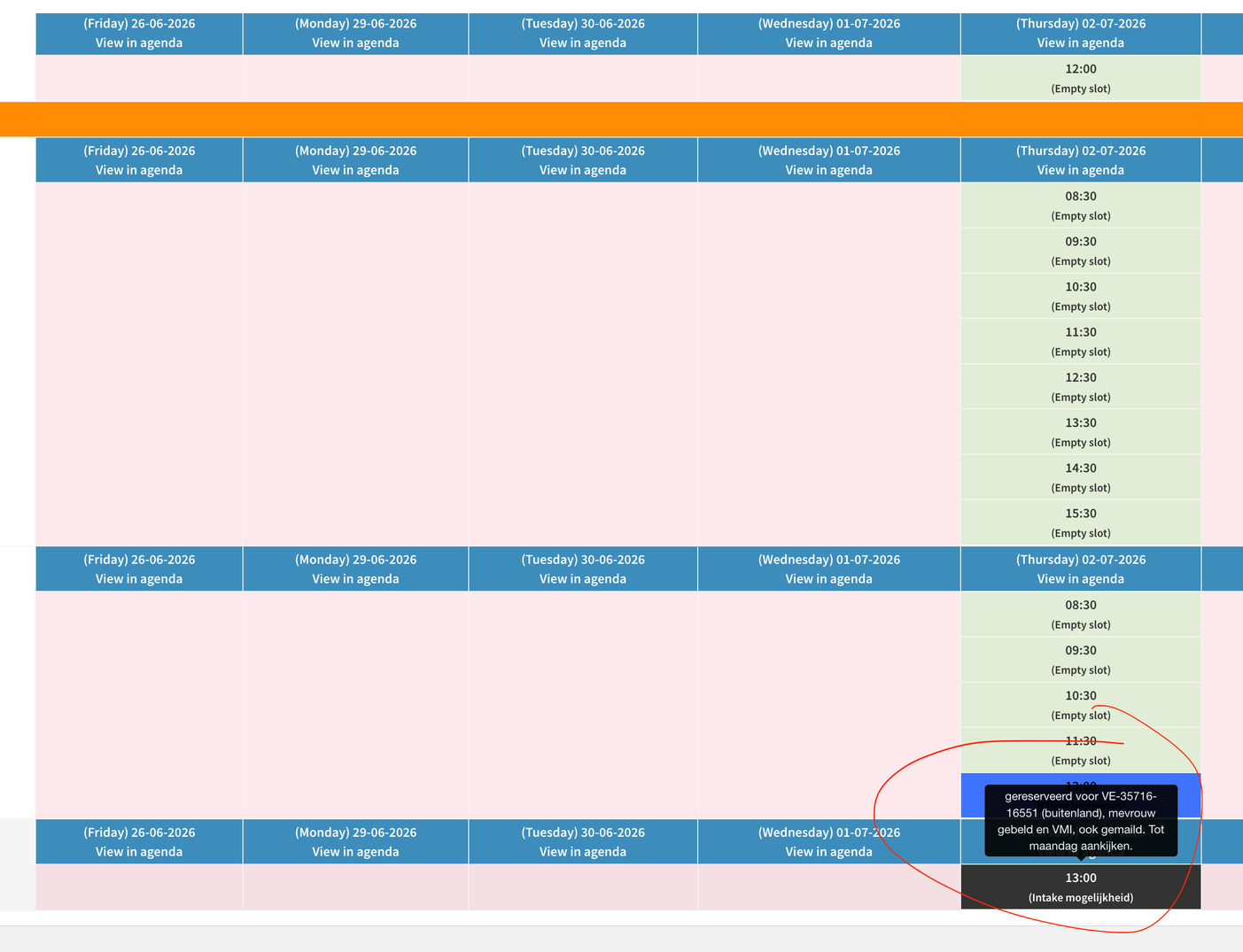
Task: View Friday in agenda, header just below orange bar
Action: pyautogui.click(x=139, y=170)
